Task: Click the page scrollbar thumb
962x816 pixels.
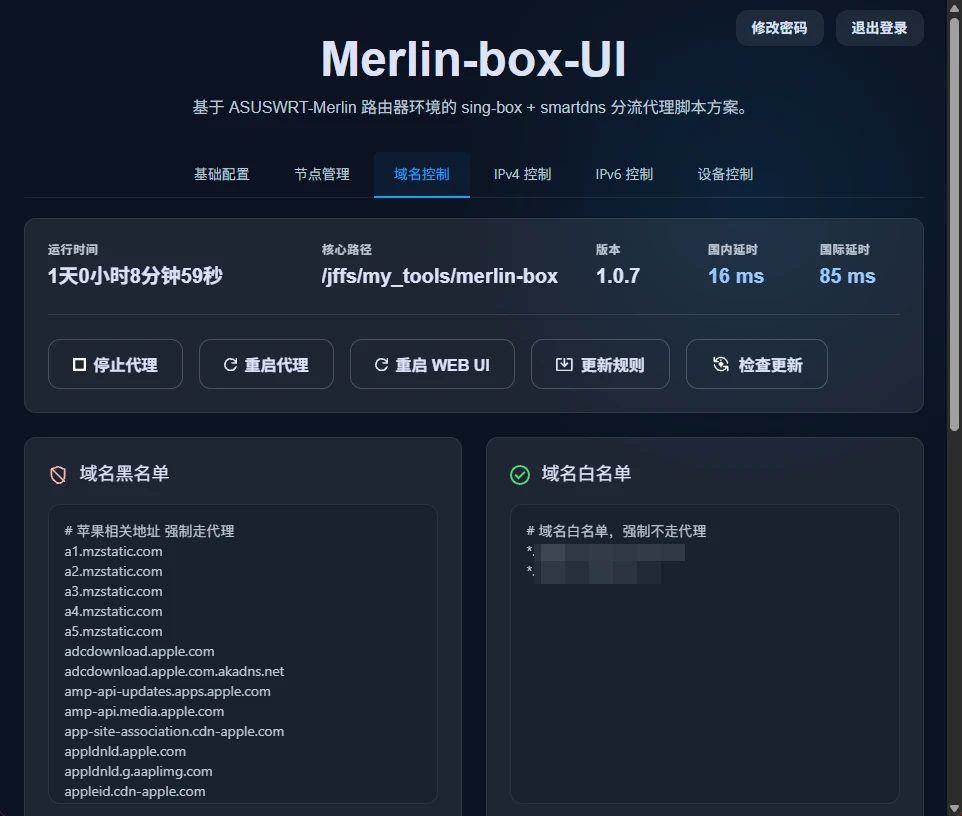Action: click(x=954, y=224)
